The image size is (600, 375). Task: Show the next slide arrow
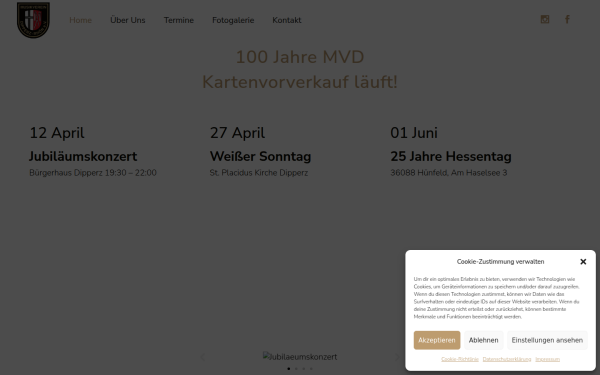pos(397,357)
